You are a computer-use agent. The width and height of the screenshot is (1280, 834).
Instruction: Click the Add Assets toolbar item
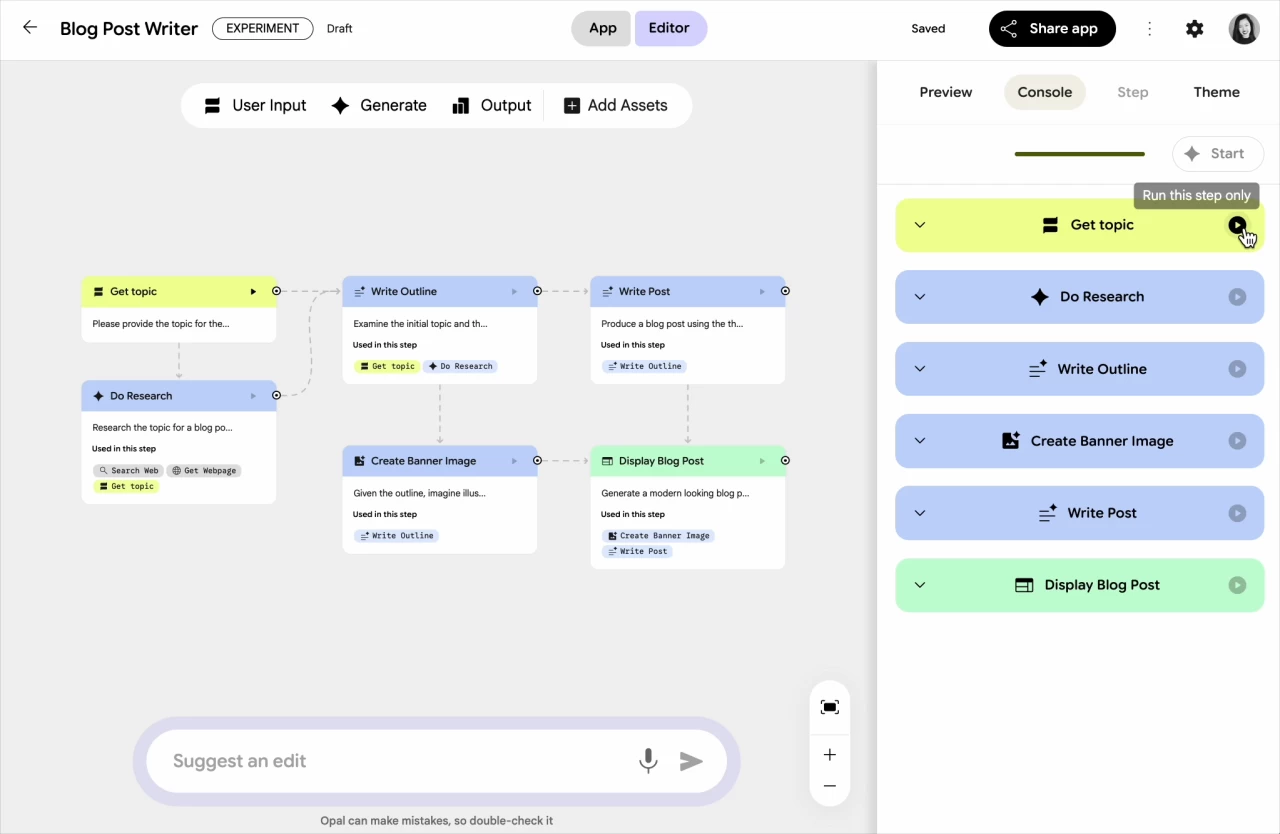(x=615, y=105)
